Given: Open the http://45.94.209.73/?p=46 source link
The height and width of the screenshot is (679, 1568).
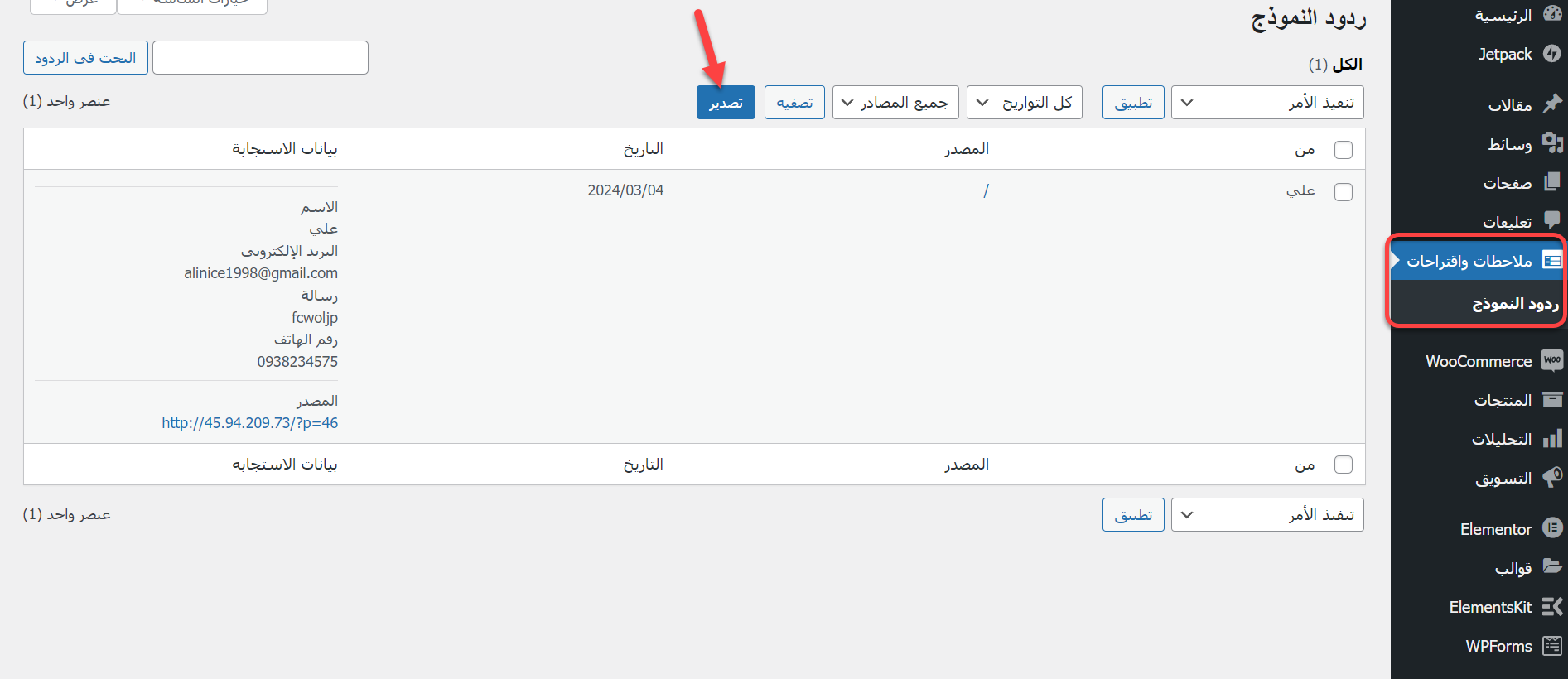Looking at the screenshot, I should click(250, 423).
